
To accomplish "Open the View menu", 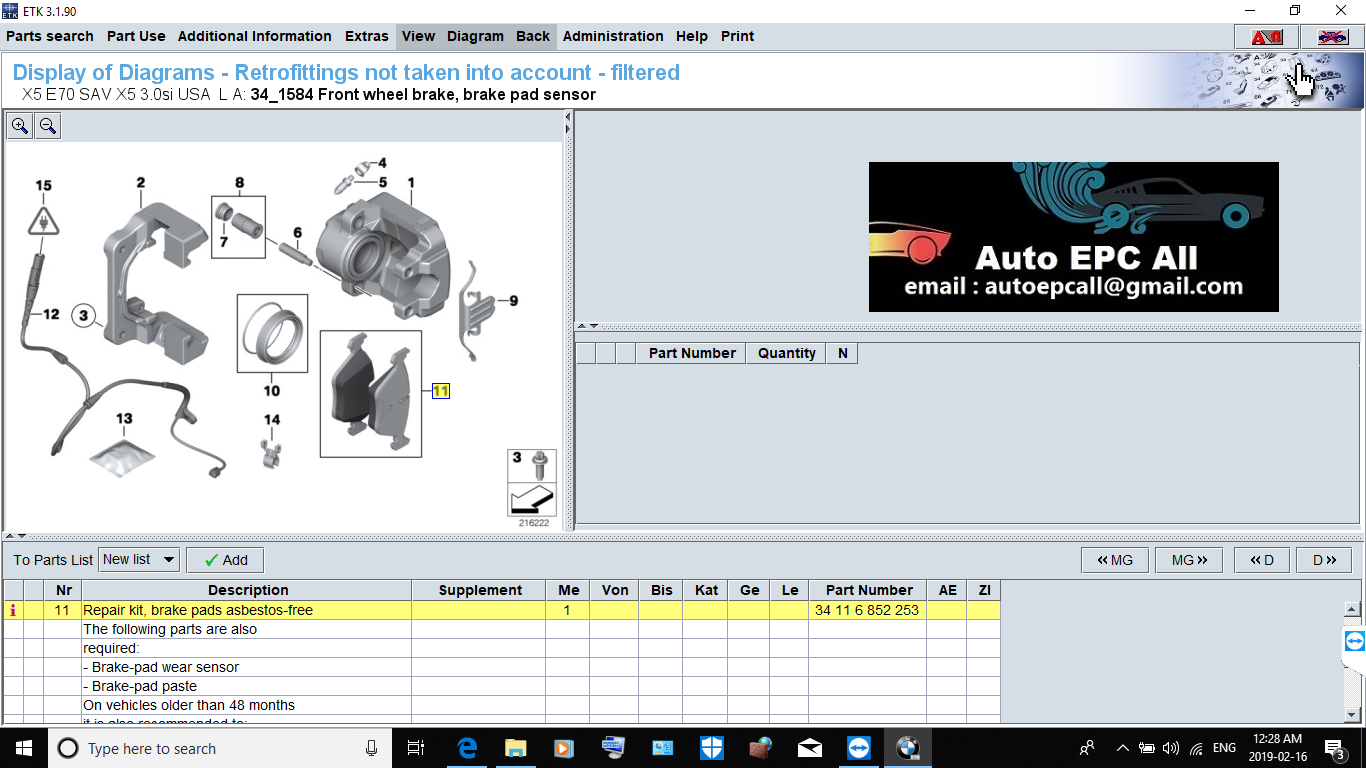I will 418,36.
